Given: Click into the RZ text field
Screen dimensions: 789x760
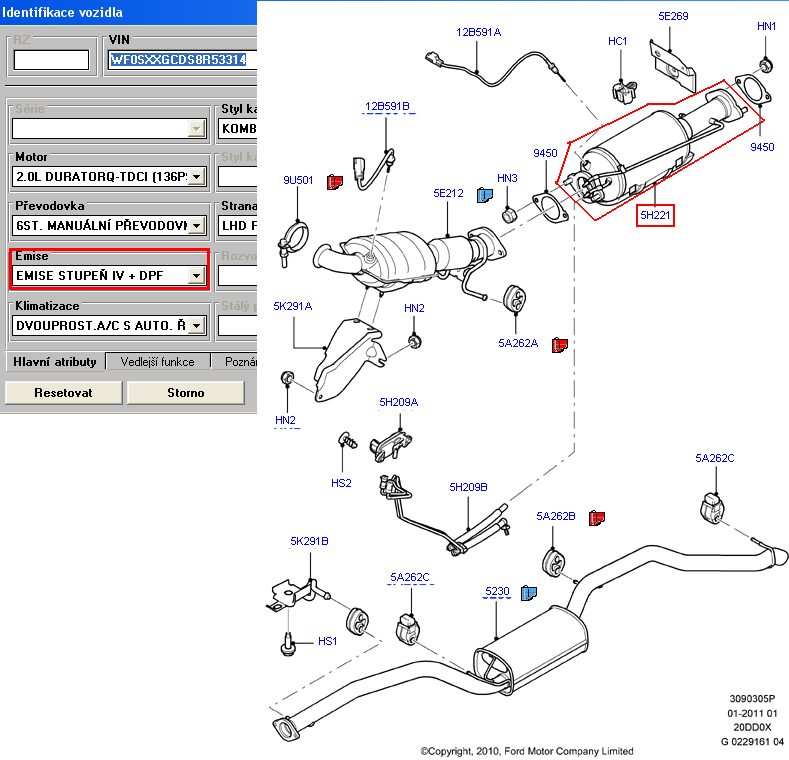Looking at the screenshot, I should tap(51, 60).
